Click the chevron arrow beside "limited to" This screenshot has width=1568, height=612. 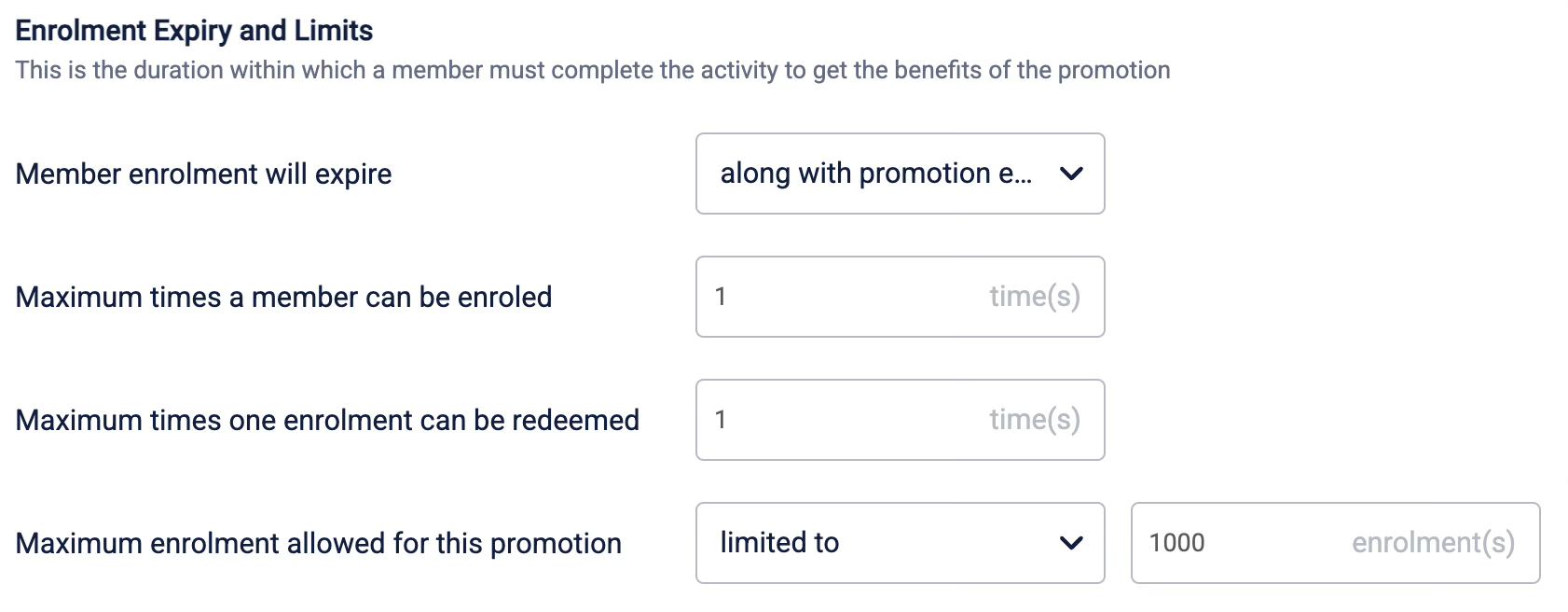[1071, 543]
